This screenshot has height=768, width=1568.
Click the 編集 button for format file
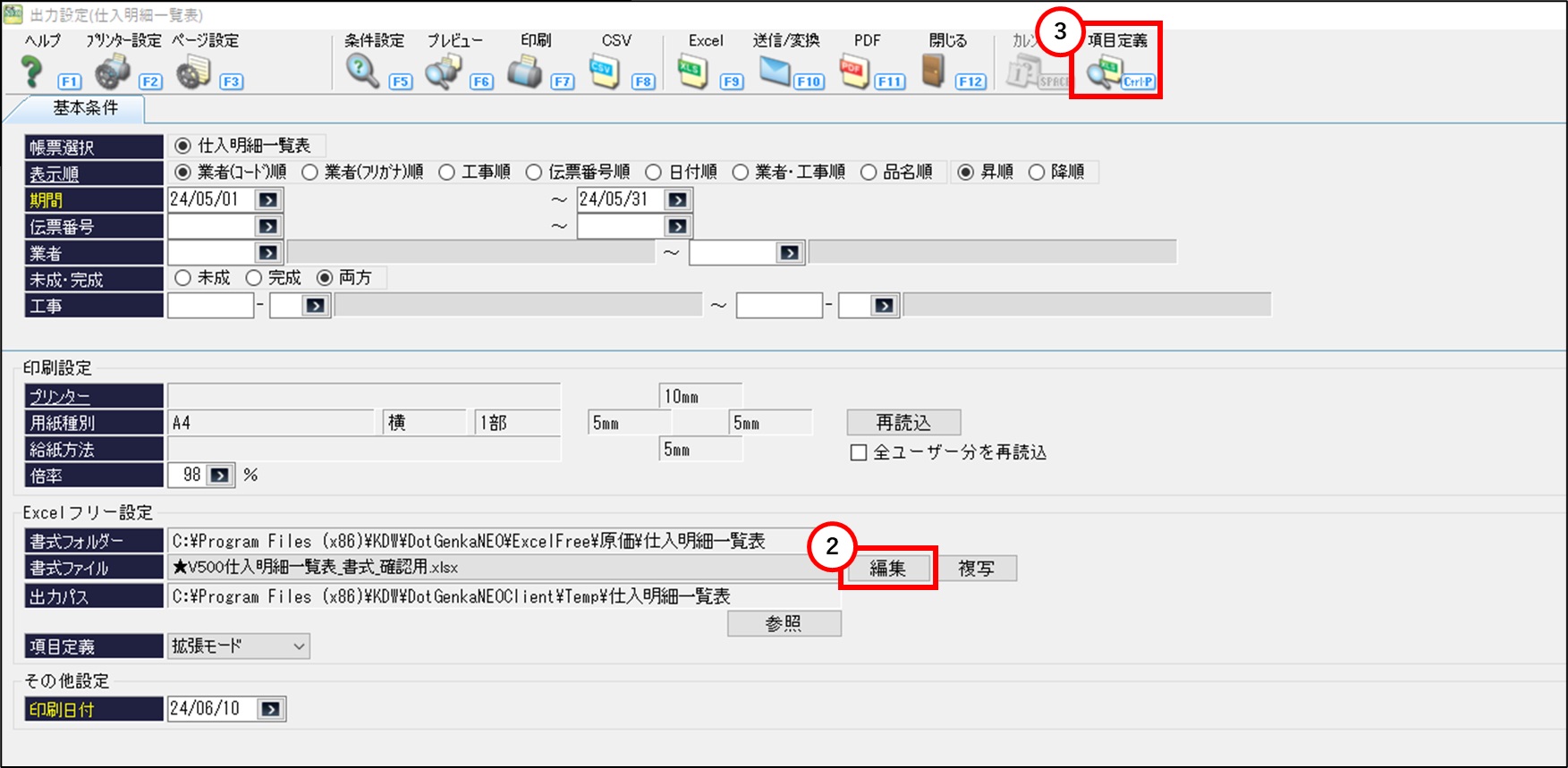[887, 569]
